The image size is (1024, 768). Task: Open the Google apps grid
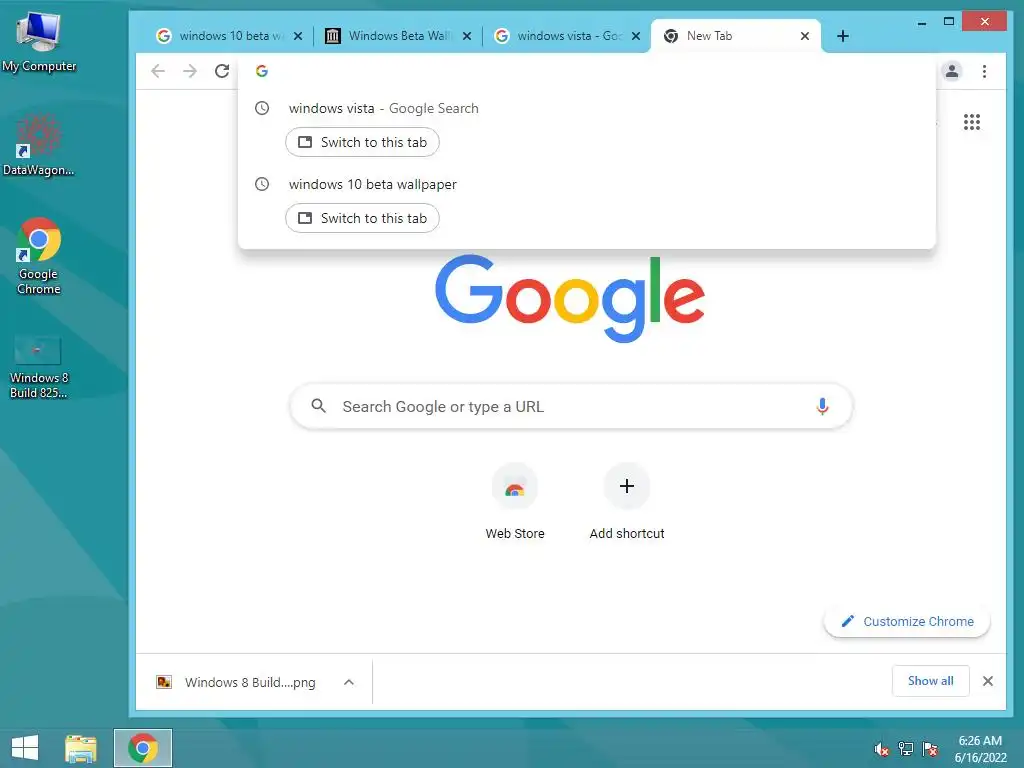point(972,122)
